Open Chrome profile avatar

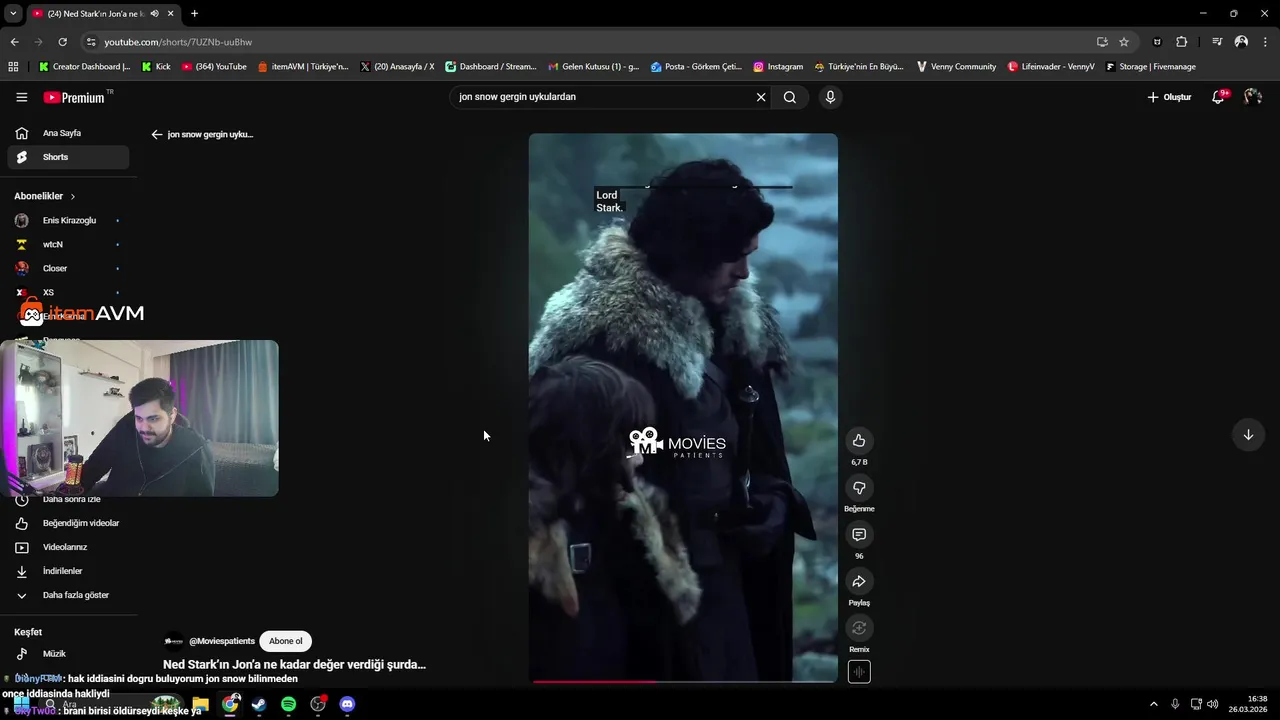tap(1241, 42)
